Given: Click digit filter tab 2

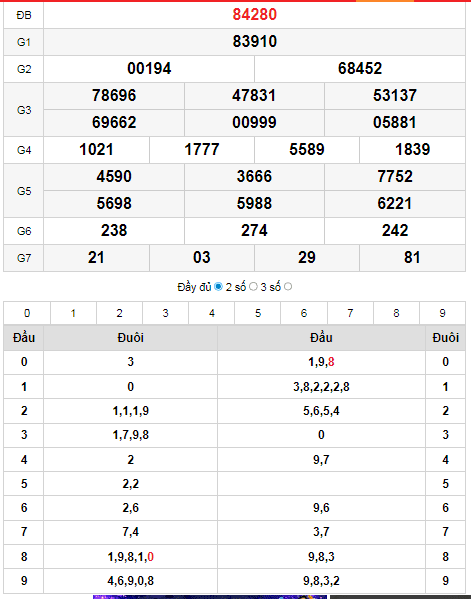Looking at the screenshot, I should [x=120, y=313].
